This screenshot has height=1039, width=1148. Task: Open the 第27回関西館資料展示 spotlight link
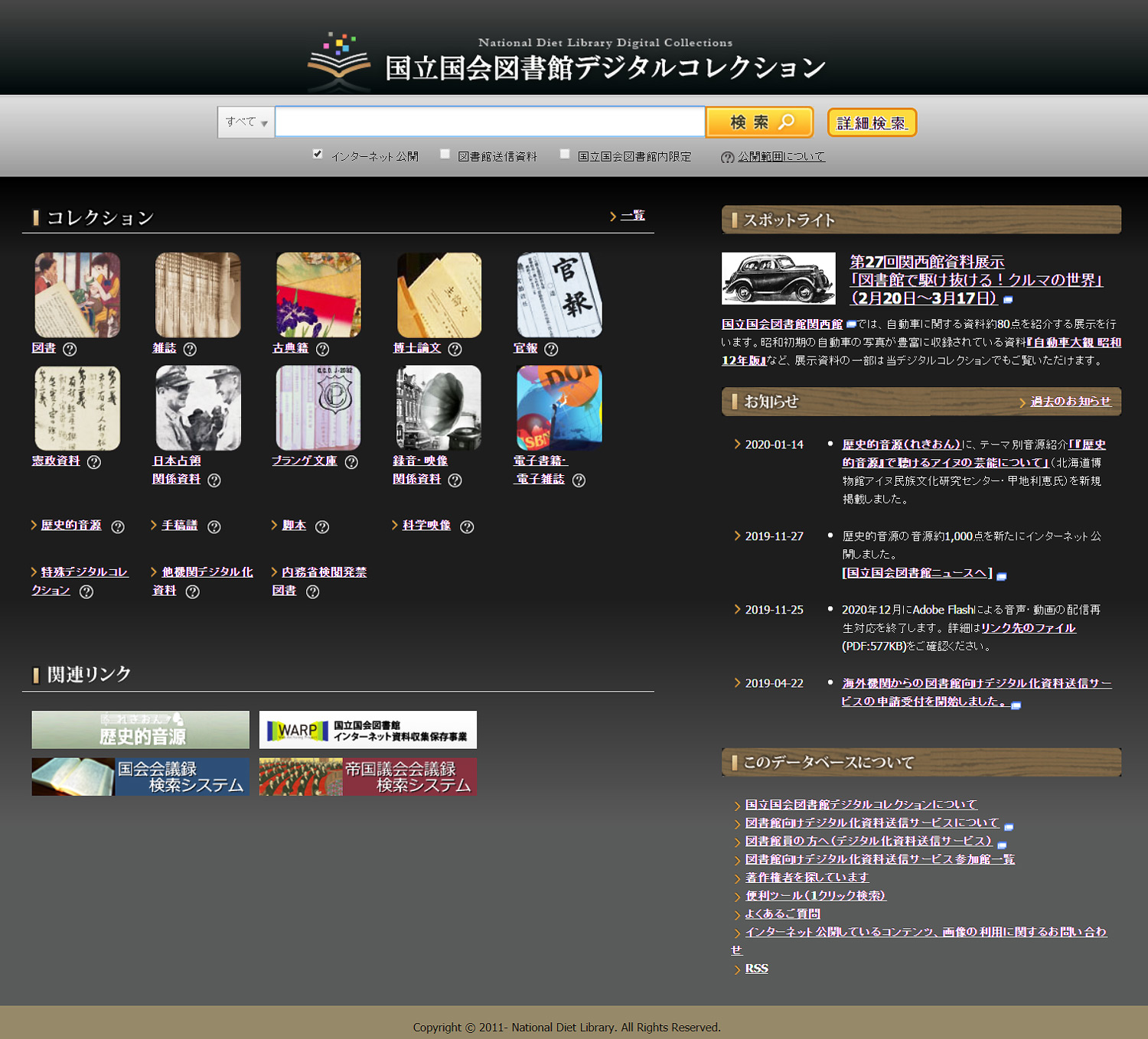(x=976, y=280)
